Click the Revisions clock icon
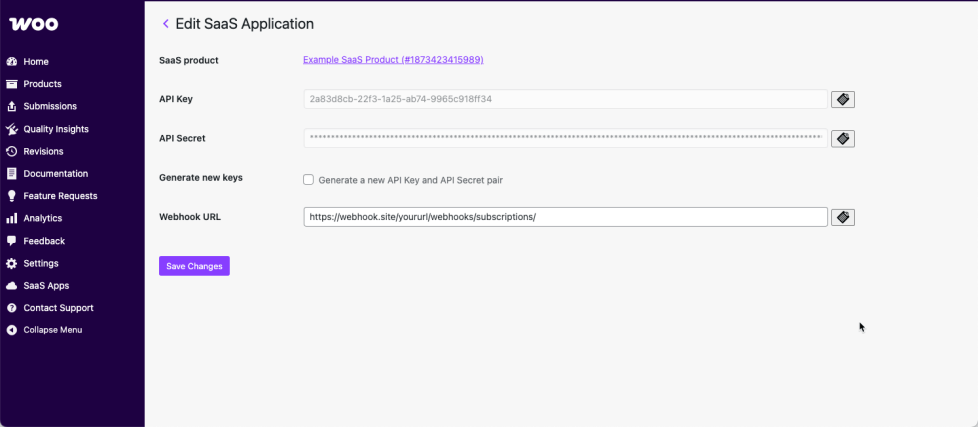This screenshot has height=427, width=978. tap(12, 151)
